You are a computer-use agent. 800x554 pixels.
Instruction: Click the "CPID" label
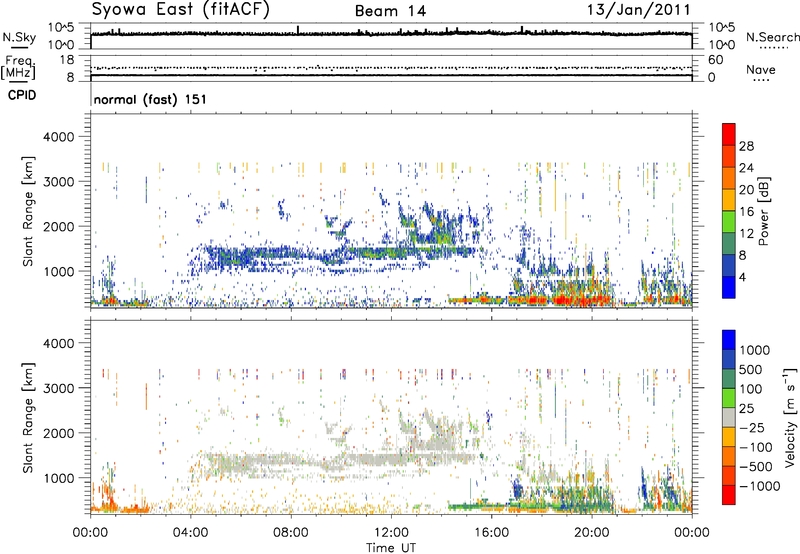tap(22, 95)
